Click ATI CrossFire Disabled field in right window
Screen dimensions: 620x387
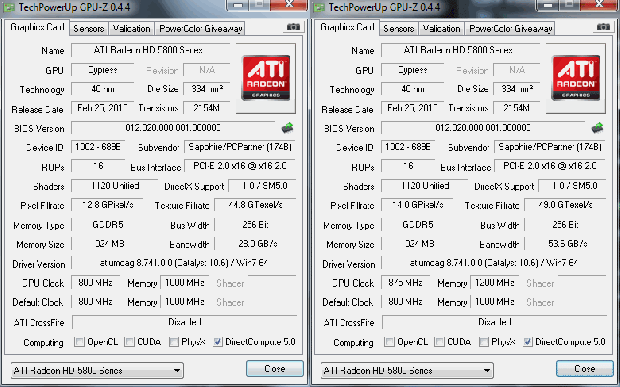tap(495, 322)
